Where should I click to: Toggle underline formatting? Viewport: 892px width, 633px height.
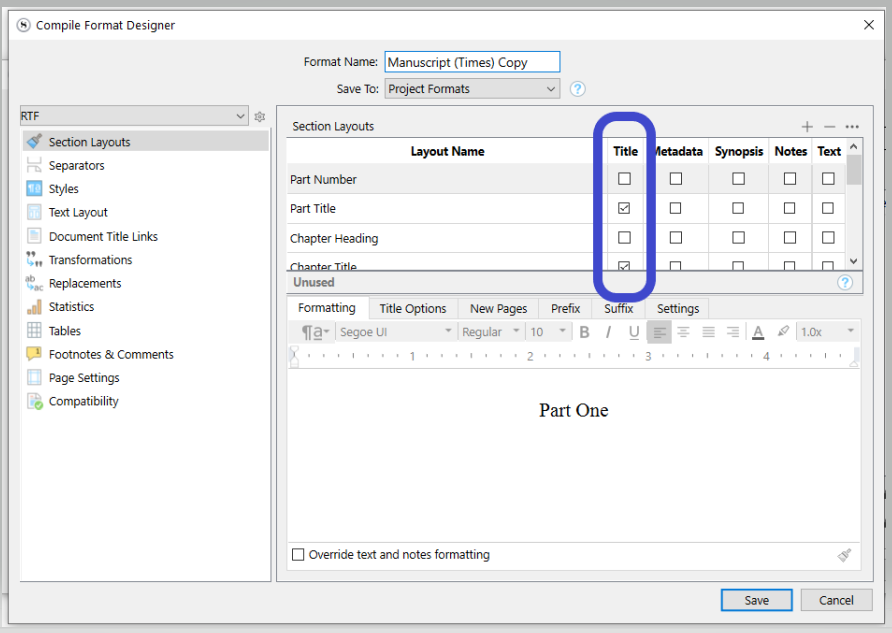tap(634, 332)
